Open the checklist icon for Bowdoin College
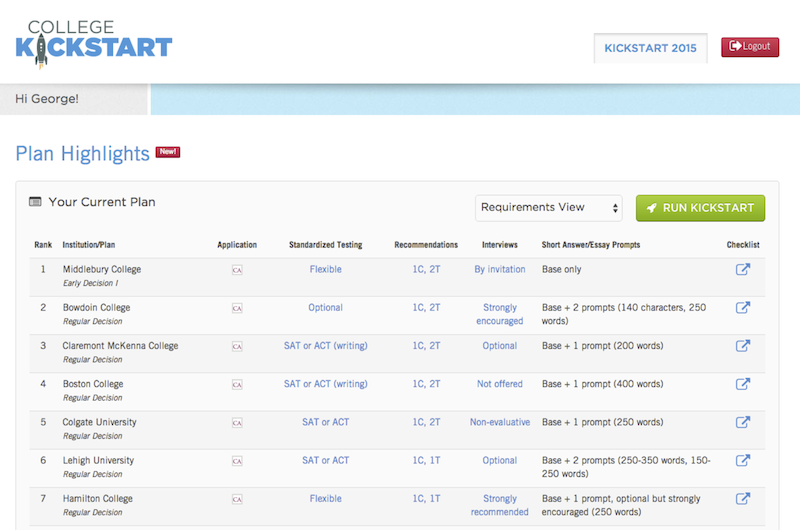Screen dimensions: 800x530 coord(743,307)
